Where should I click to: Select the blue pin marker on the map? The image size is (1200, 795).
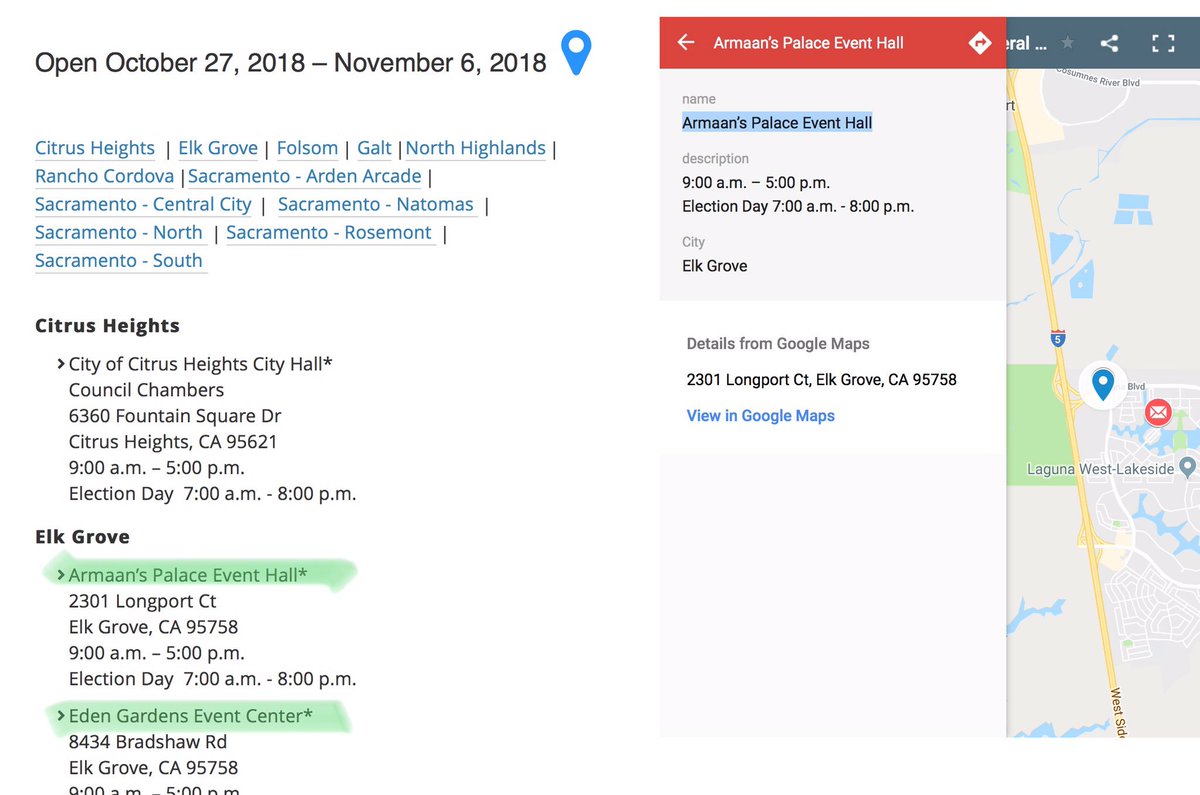[1103, 384]
